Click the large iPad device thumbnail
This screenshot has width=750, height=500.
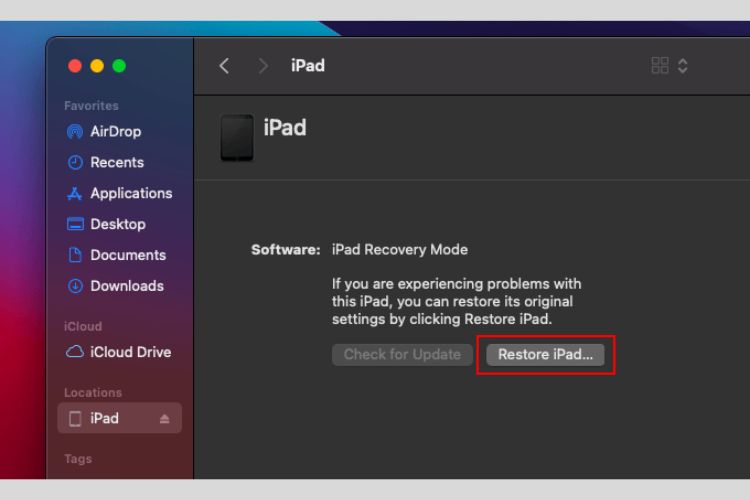coord(237,138)
